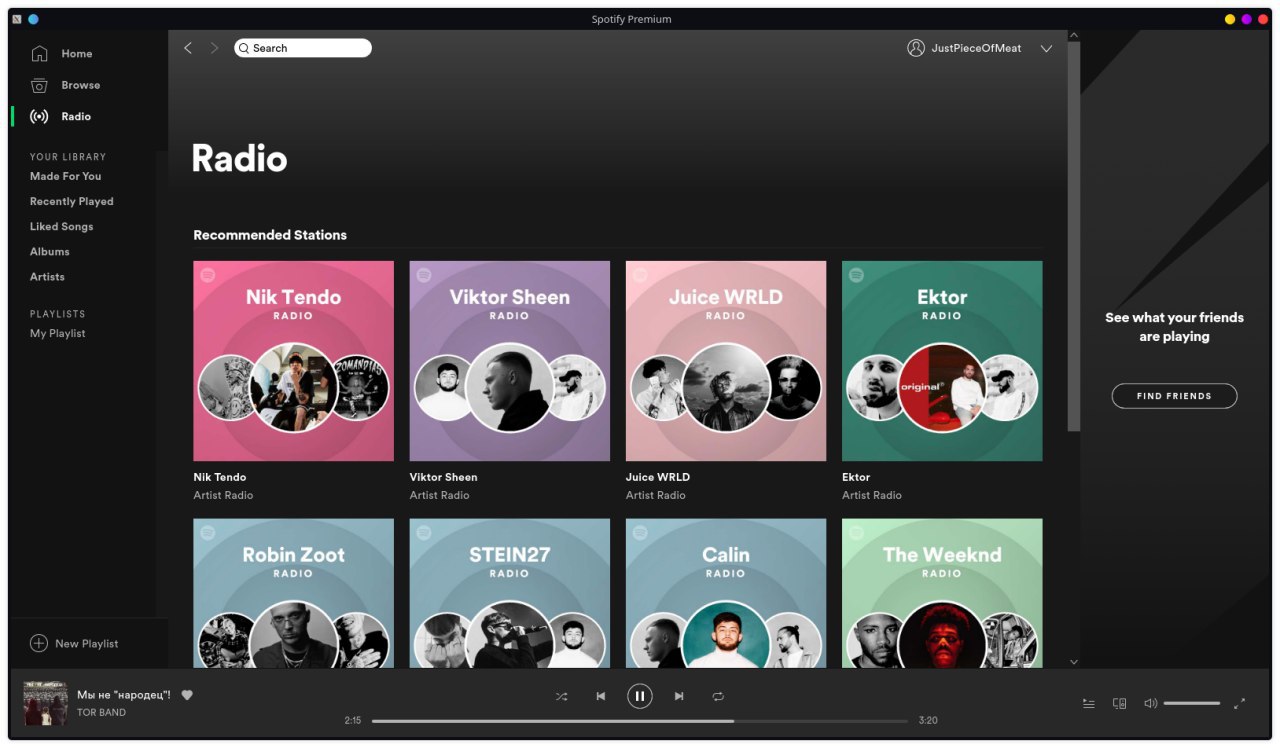The width and height of the screenshot is (1280, 748).
Task: Seek within the song progress bar
Action: [640, 721]
